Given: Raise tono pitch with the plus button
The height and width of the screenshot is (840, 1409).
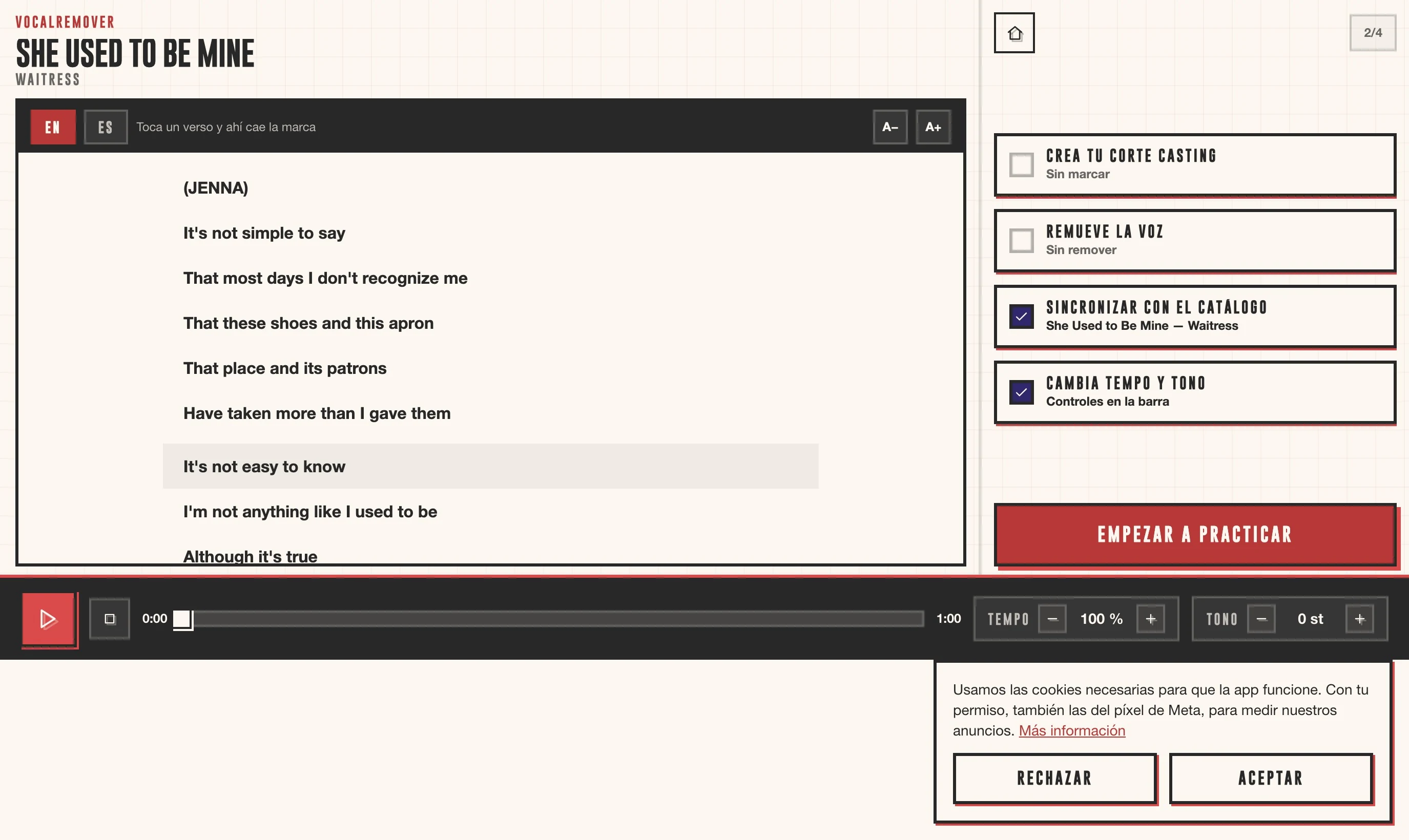Looking at the screenshot, I should [x=1360, y=619].
